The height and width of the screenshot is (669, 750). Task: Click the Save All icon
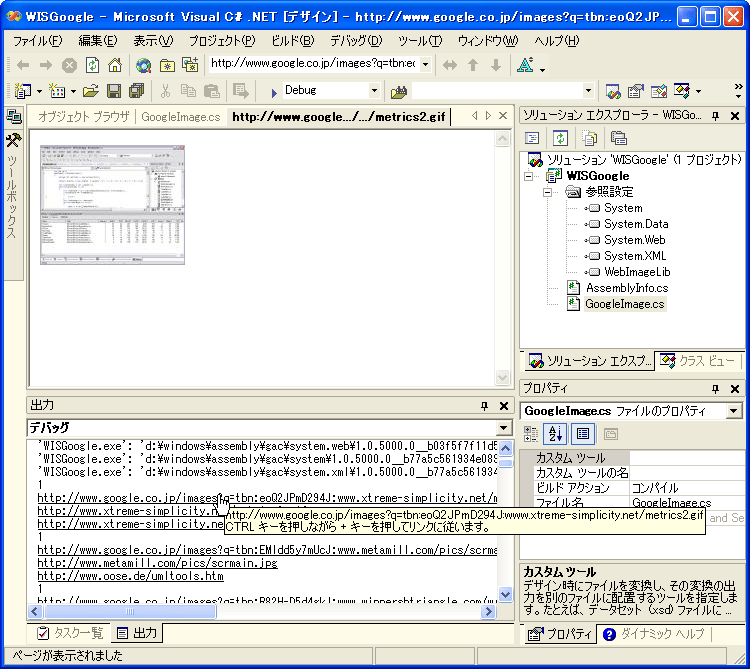coord(137,90)
